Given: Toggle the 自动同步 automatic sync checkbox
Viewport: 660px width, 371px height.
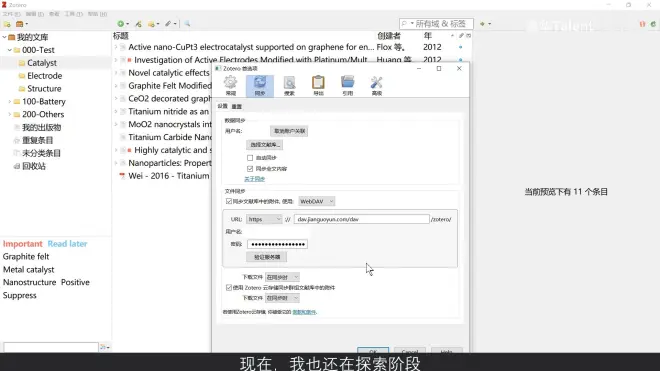Looking at the screenshot, I should [x=250, y=158].
